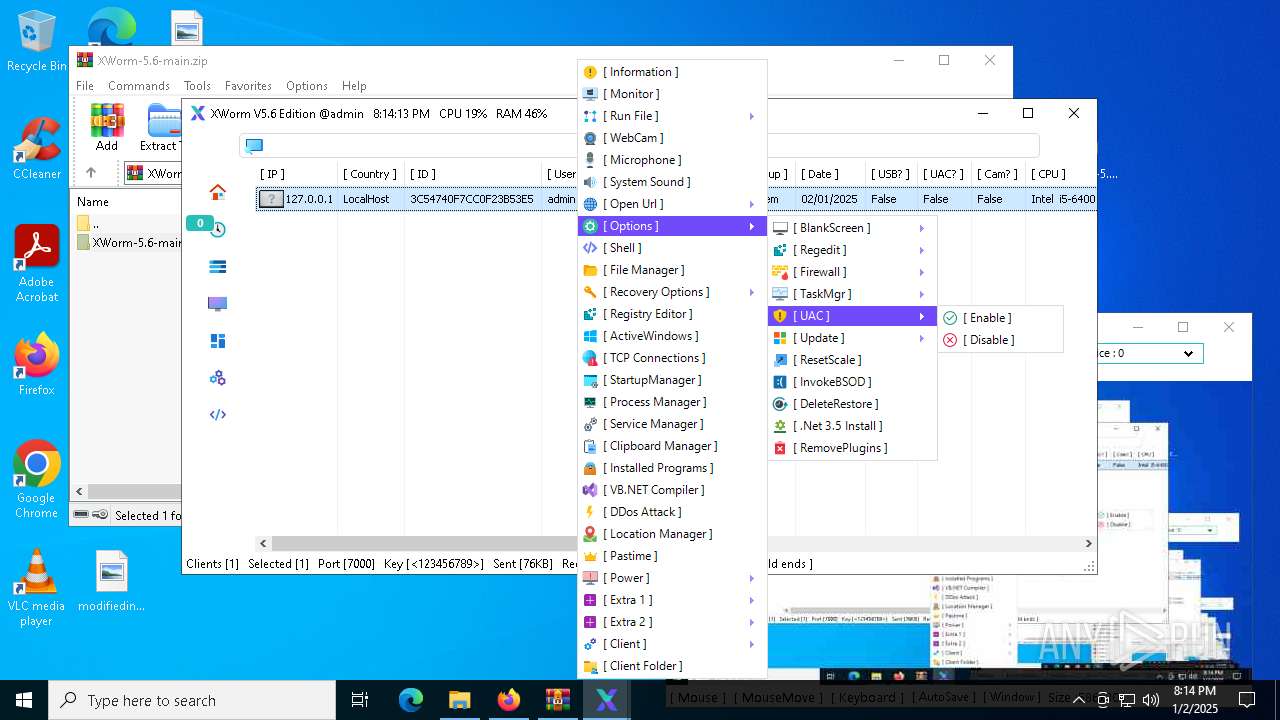Click the File Manager folder icon
This screenshot has width=1280, height=720.
pyautogui.click(x=590, y=270)
